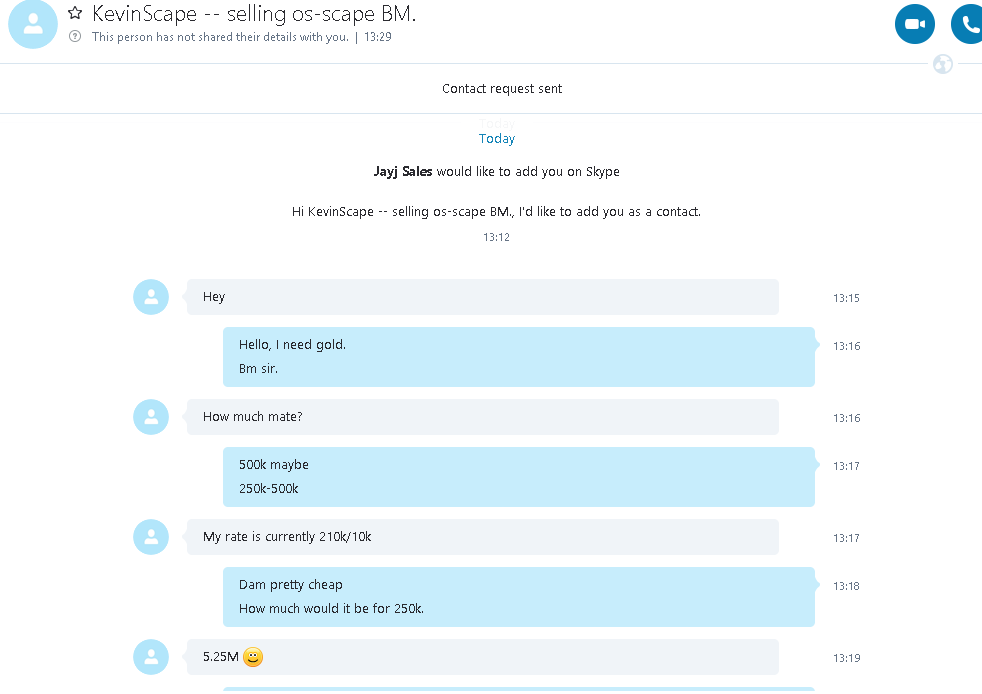Click avatar next to the 5.25M message
The image size is (982, 694).
point(151,657)
